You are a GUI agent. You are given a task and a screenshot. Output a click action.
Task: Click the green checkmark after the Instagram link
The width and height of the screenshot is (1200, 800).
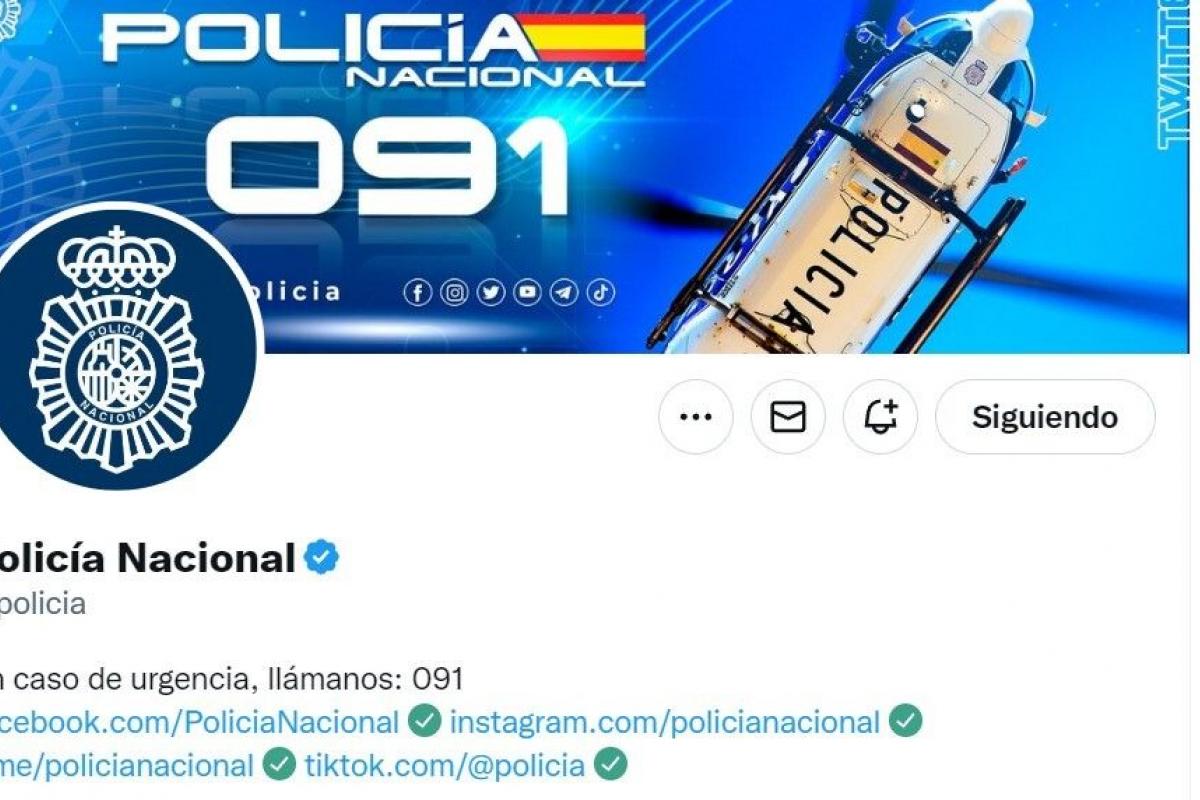click(906, 721)
